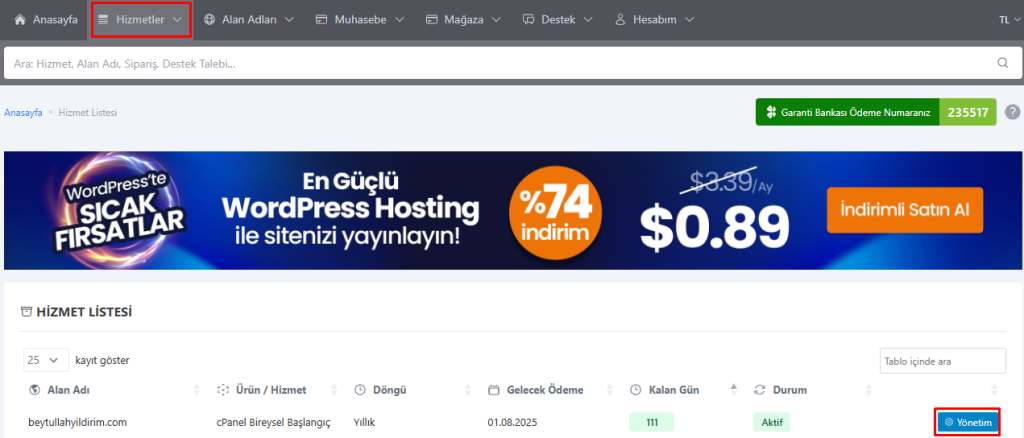
Task: Click the İndirimli Satın Al banner button
Action: tap(904, 210)
